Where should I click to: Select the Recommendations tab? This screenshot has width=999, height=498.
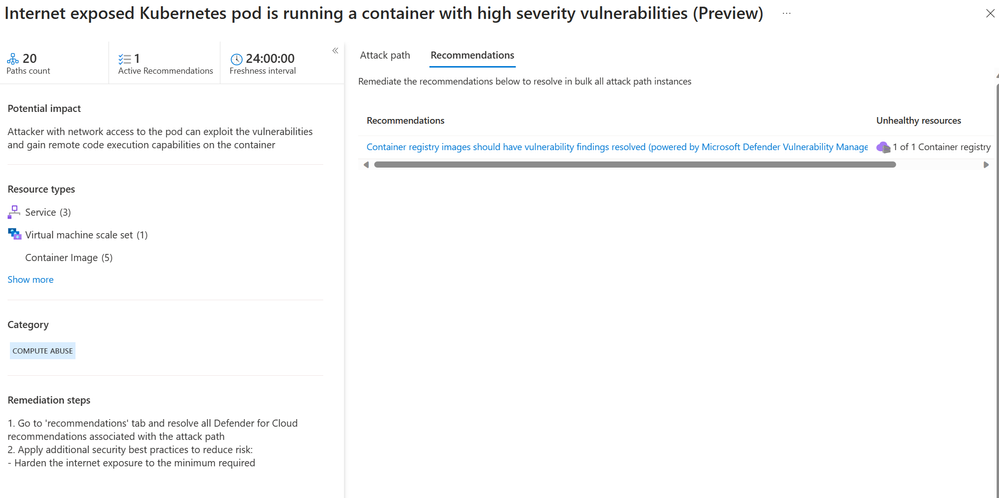472,56
